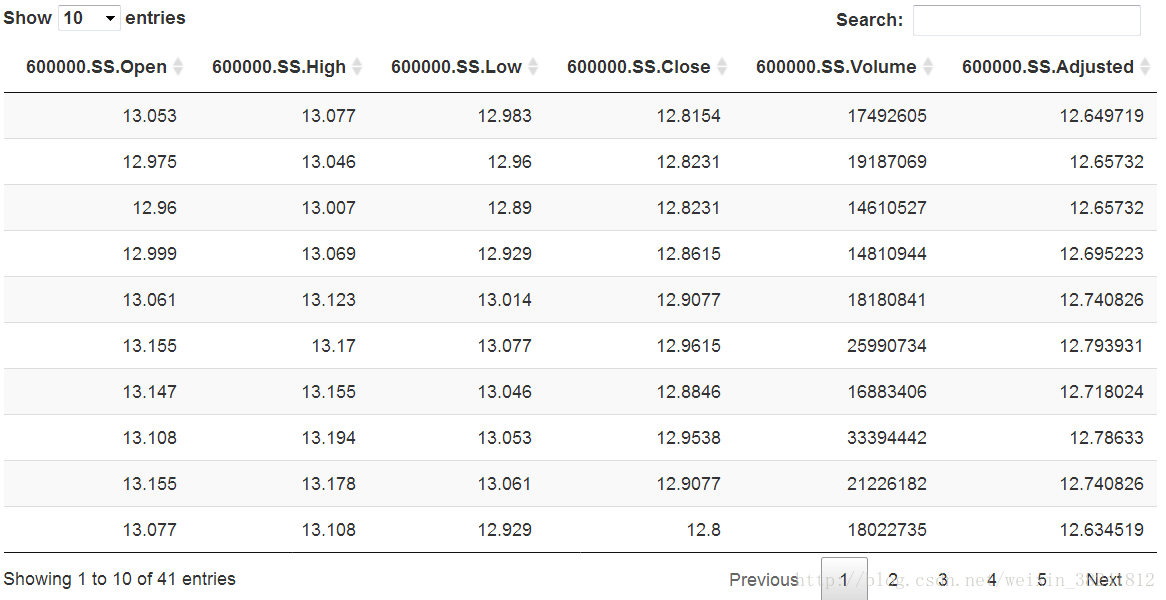Image resolution: width=1166 pixels, height=600 pixels.
Task: Click High value 13.108
Action: [x=329, y=531]
